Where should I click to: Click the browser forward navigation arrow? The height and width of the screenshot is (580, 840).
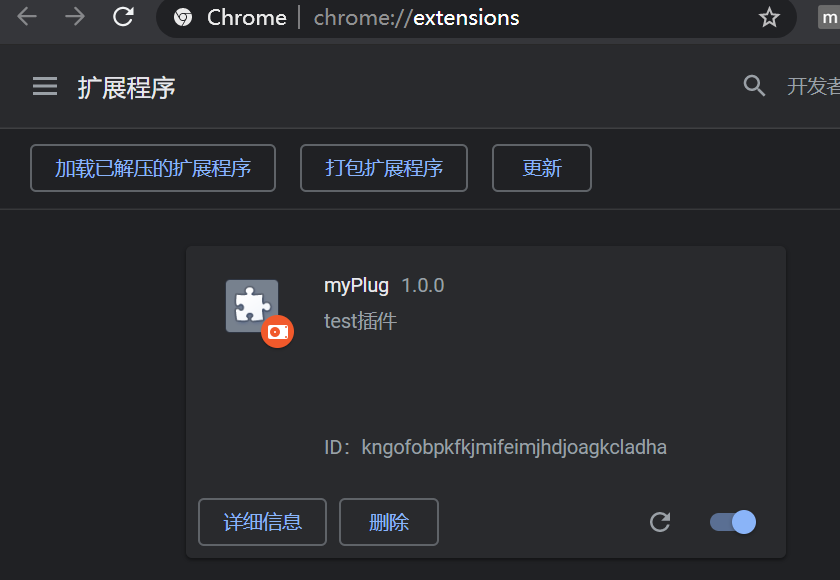(73, 16)
